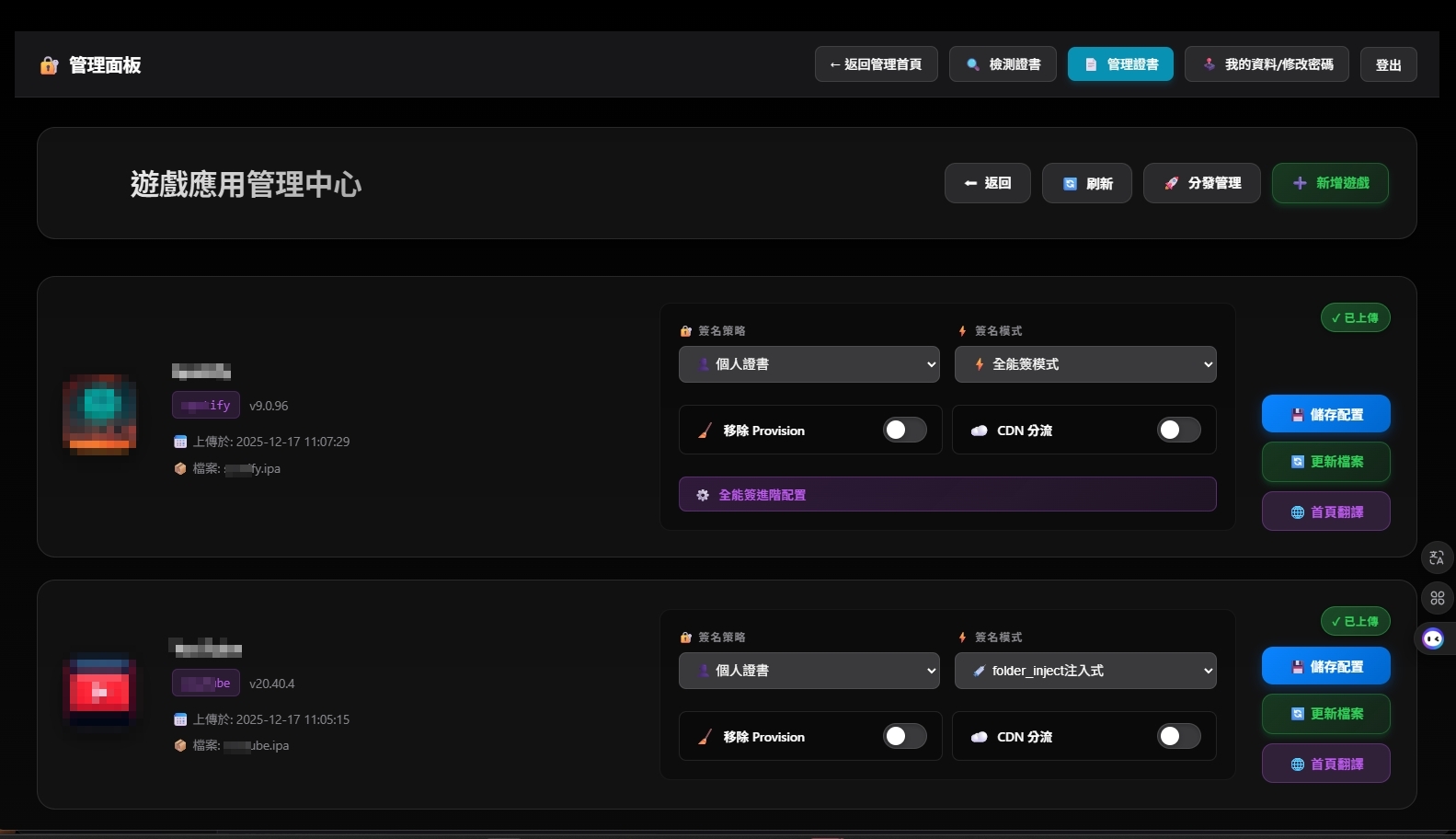This screenshot has width=1456, height=839.
Task: Click the floating assistant face icon
Action: [1433, 638]
